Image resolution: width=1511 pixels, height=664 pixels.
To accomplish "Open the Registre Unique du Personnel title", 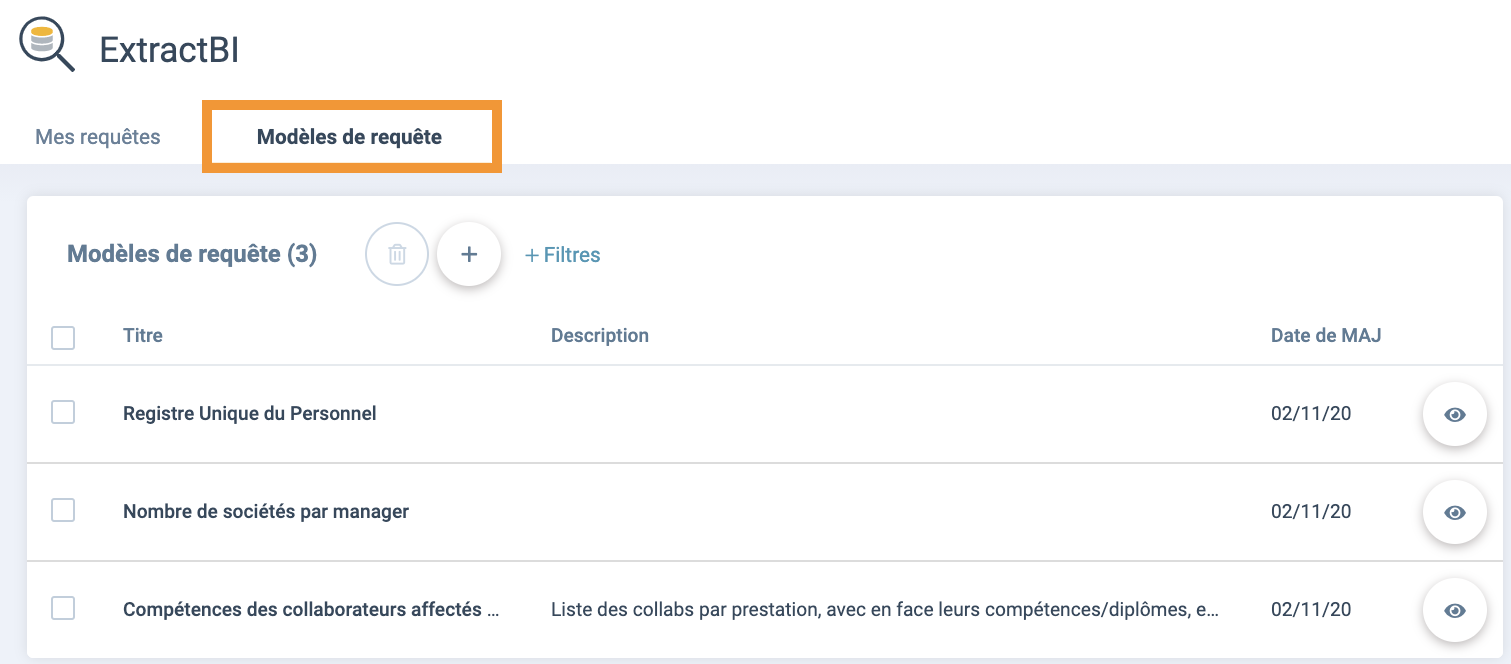I will (250, 413).
